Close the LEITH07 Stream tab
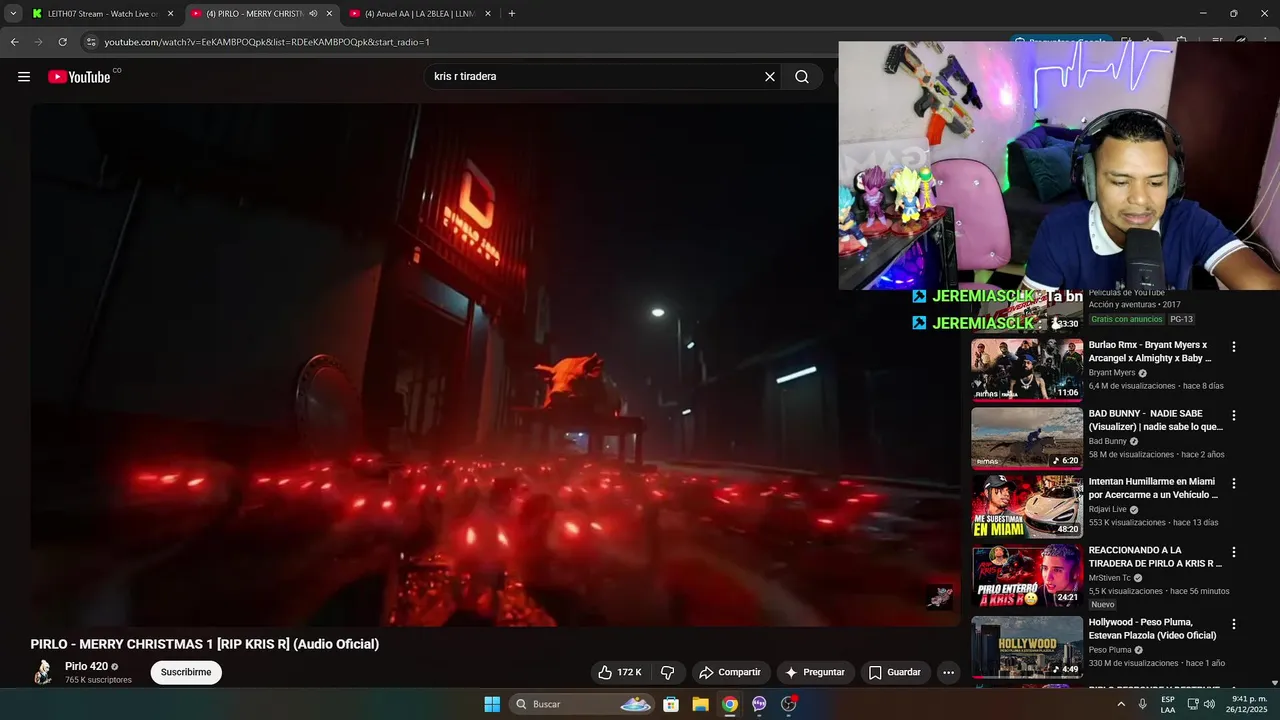This screenshot has height=720, width=1280. tap(170, 14)
